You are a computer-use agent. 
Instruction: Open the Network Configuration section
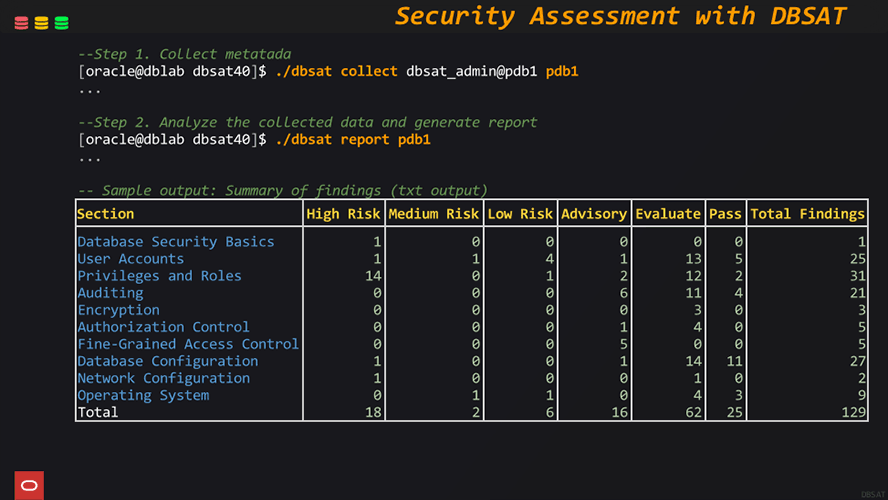163,378
